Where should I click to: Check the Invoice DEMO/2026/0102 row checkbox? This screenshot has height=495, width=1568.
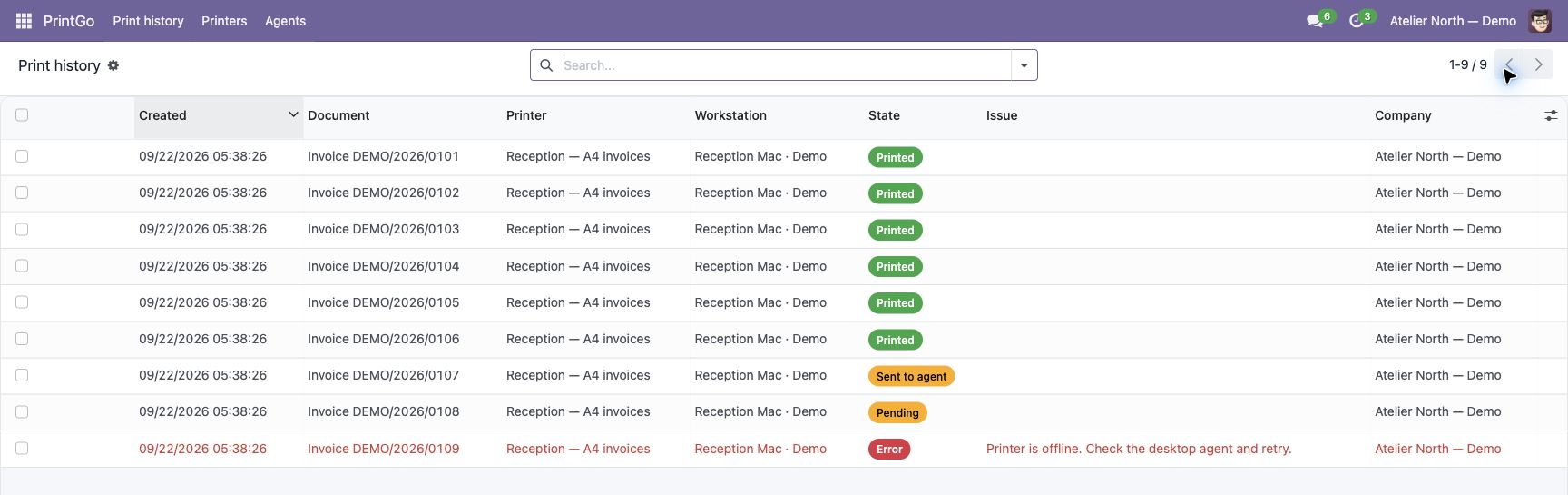point(22,193)
